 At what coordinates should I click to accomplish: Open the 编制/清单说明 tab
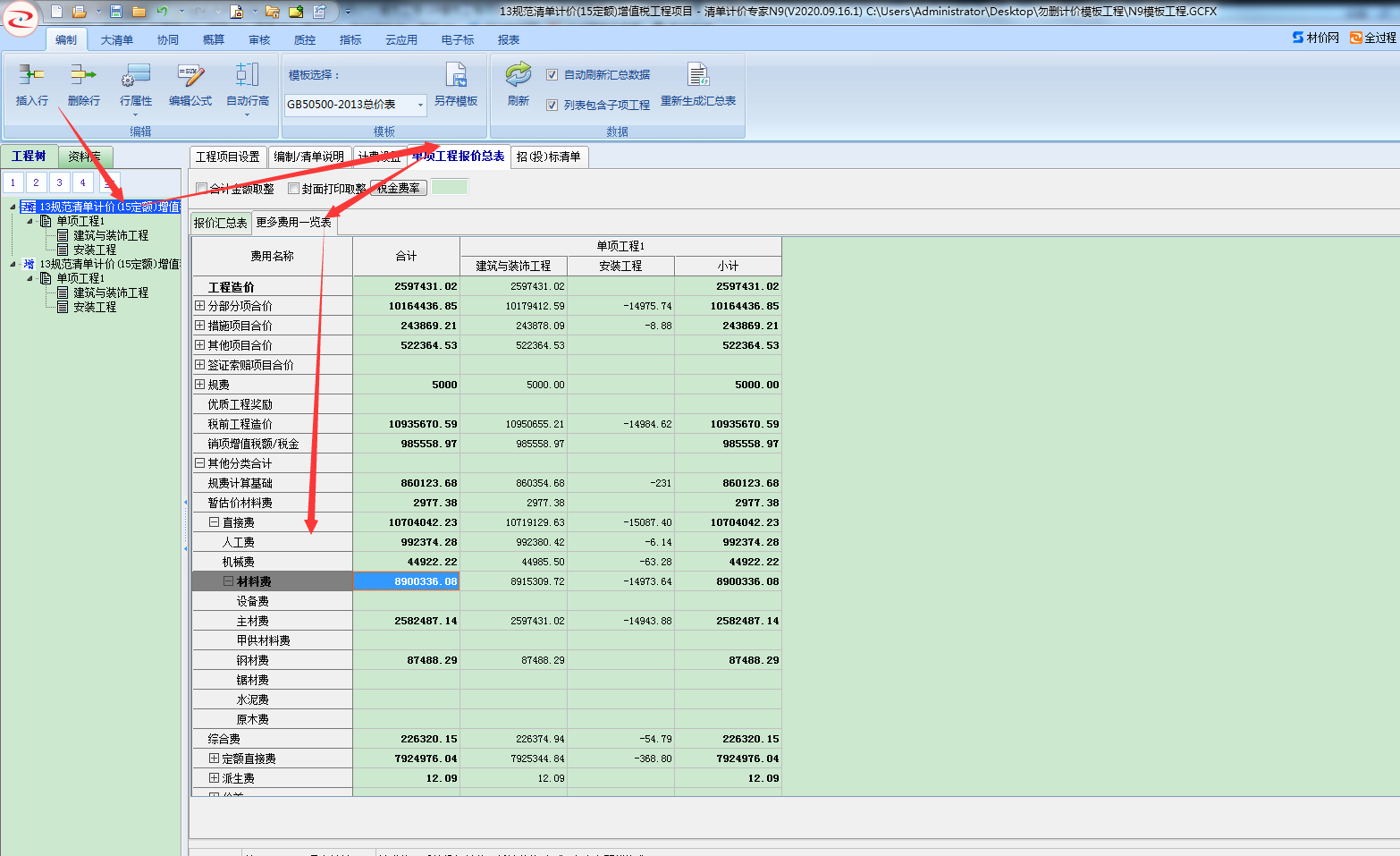pyautogui.click(x=309, y=157)
